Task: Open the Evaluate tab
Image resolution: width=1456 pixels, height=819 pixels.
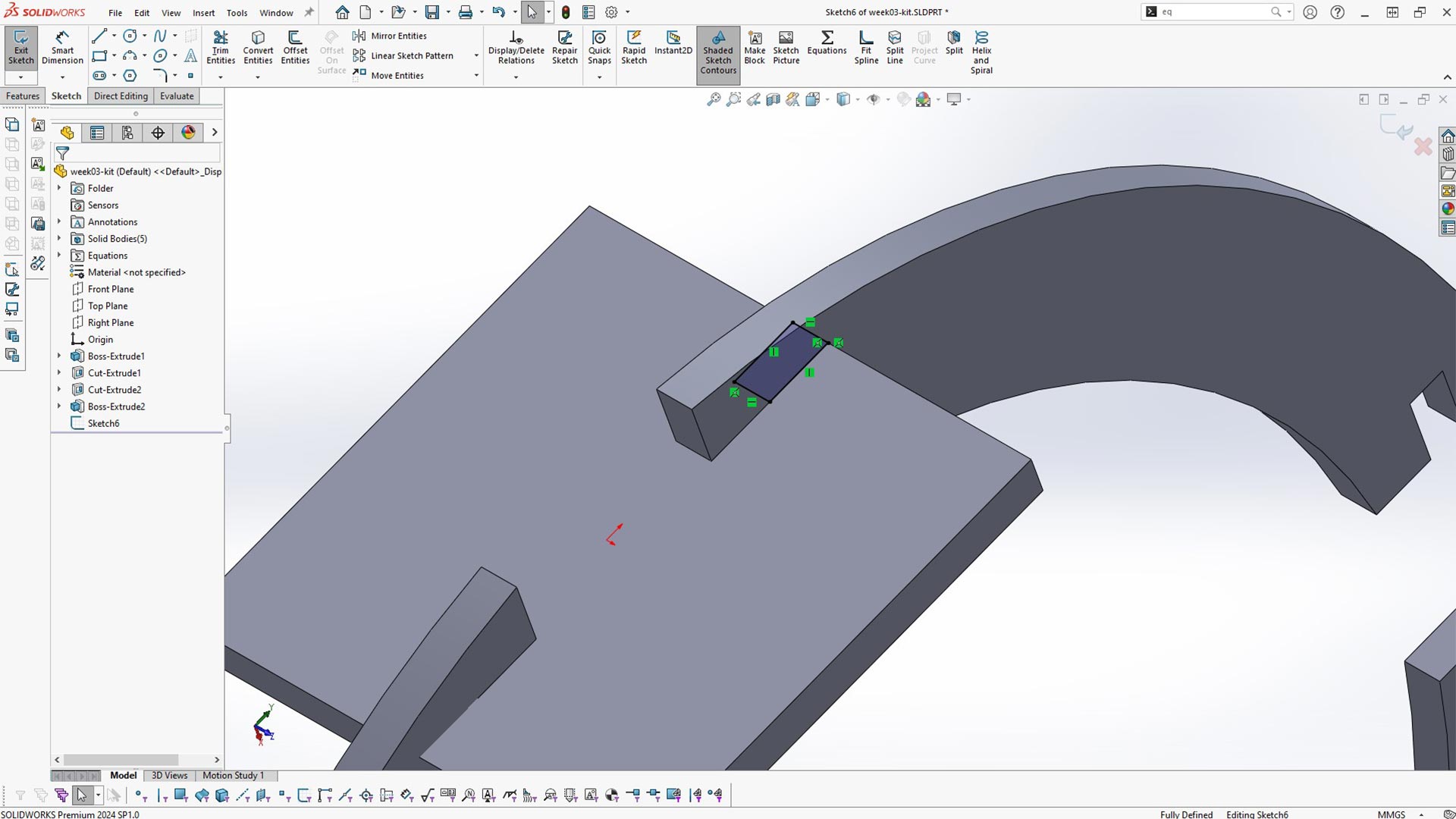Action: point(177,96)
